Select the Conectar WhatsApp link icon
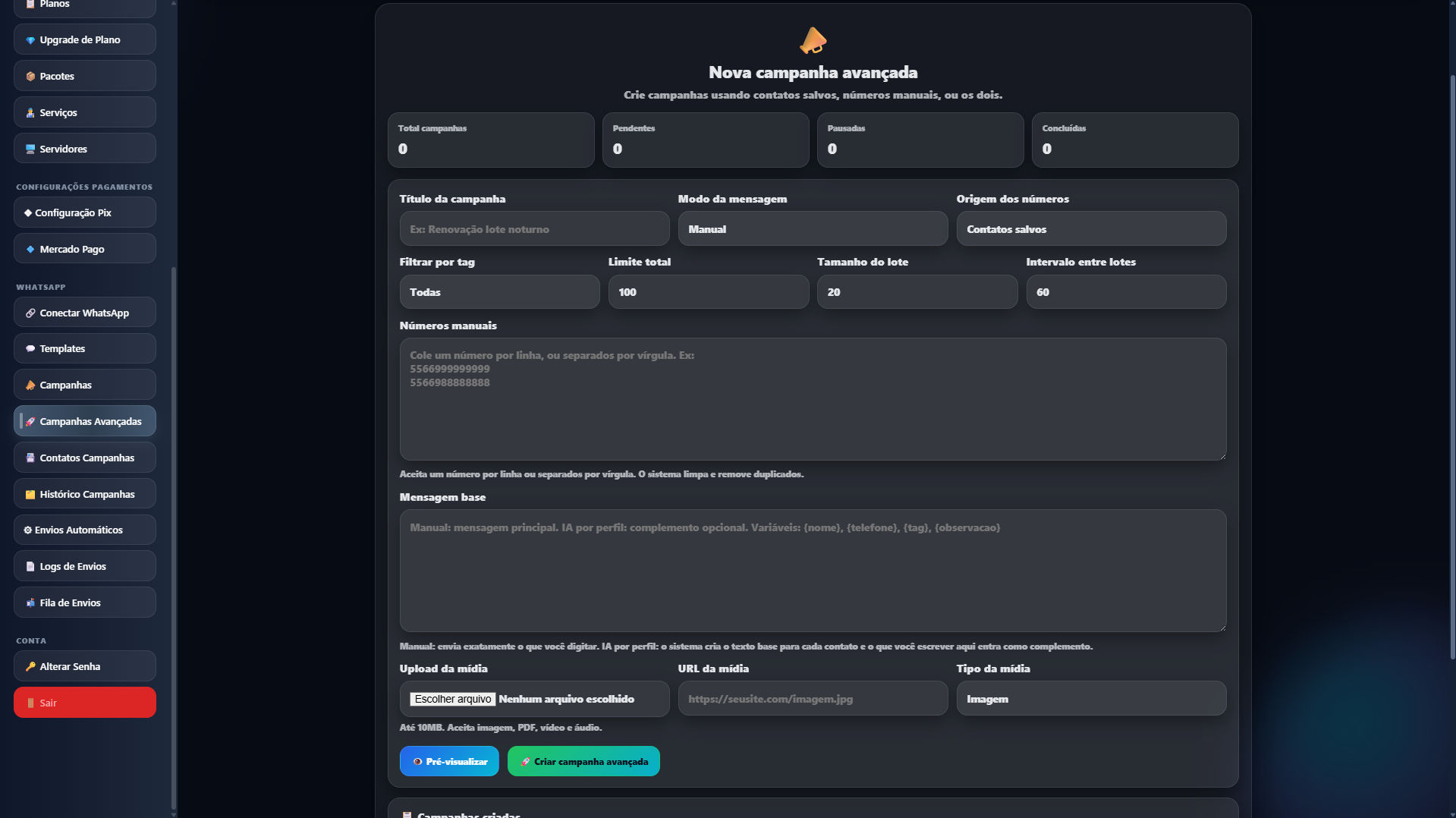This screenshot has height=818, width=1456. point(30,313)
